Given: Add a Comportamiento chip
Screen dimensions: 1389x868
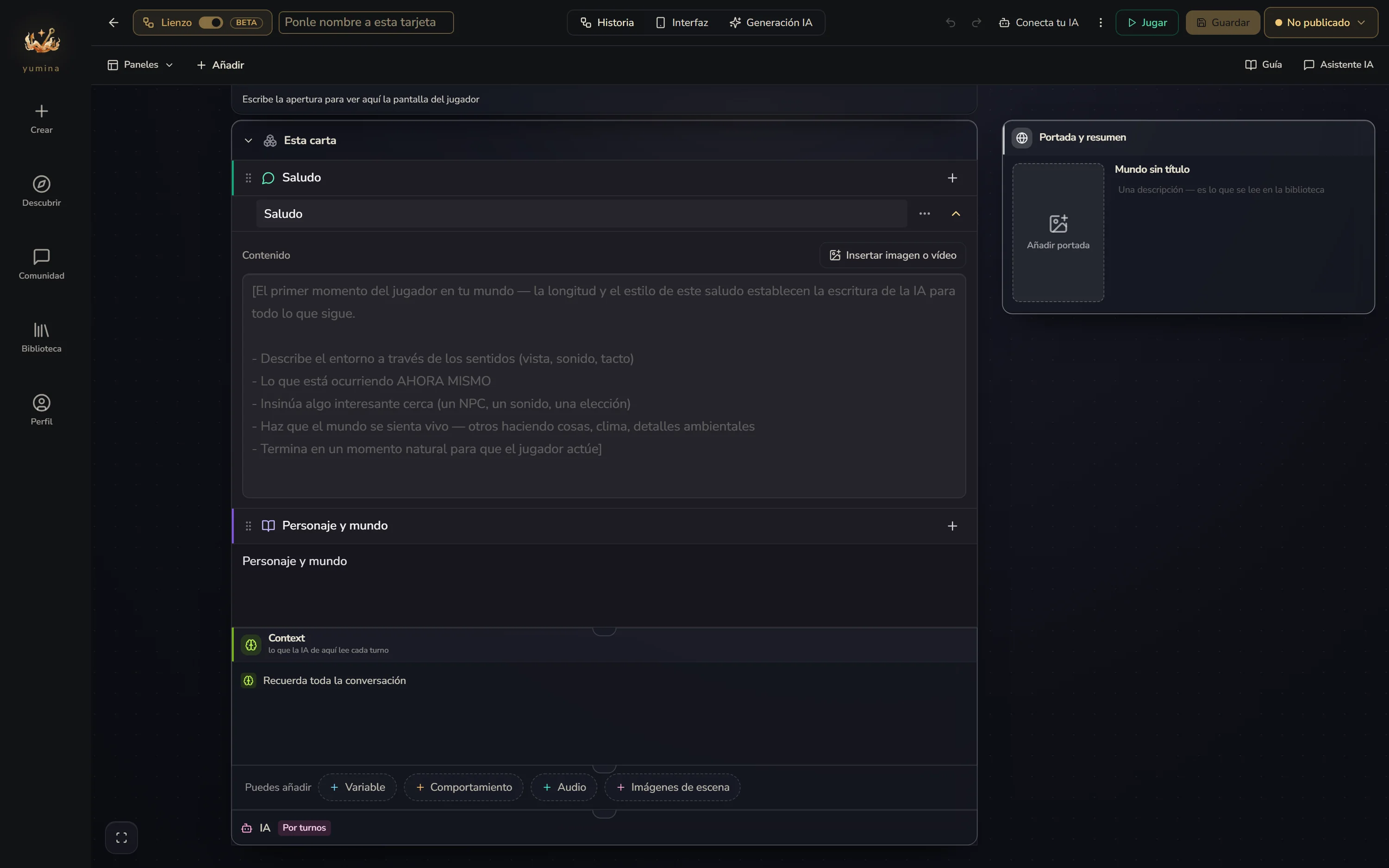Looking at the screenshot, I should coord(464,787).
